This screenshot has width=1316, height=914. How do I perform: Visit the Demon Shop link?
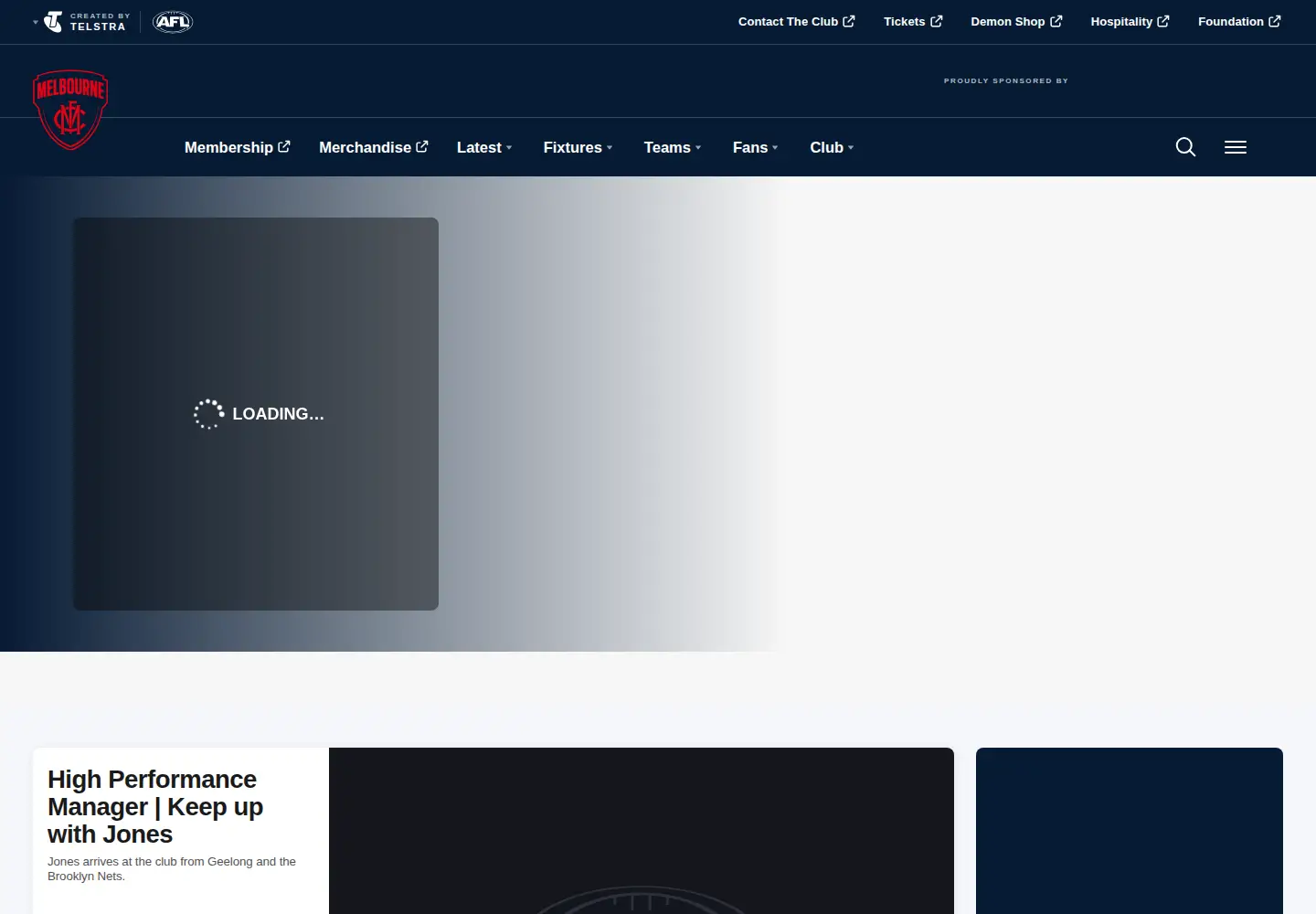tap(1016, 22)
